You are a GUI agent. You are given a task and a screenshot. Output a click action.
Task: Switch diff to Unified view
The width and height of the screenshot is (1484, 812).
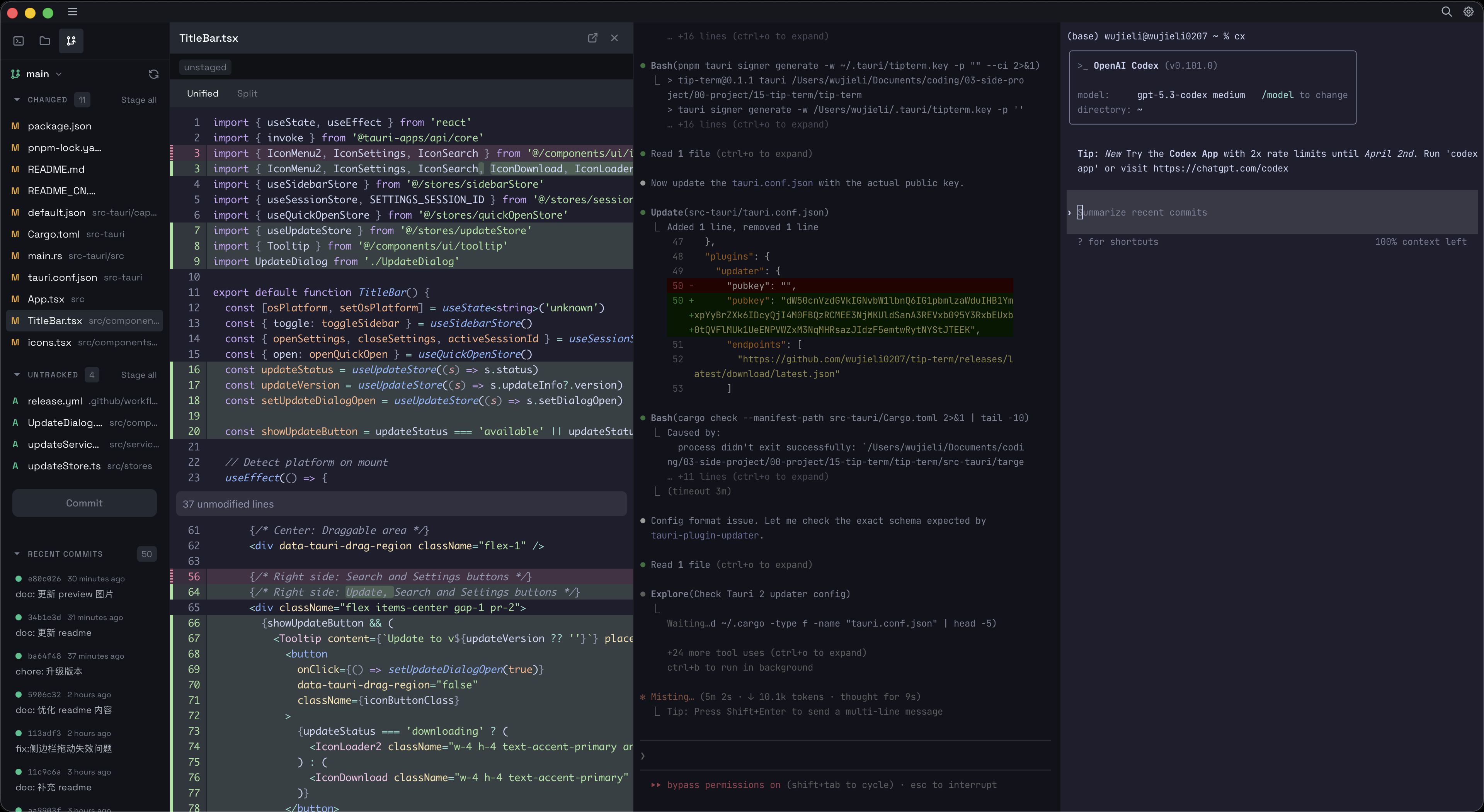pos(202,93)
